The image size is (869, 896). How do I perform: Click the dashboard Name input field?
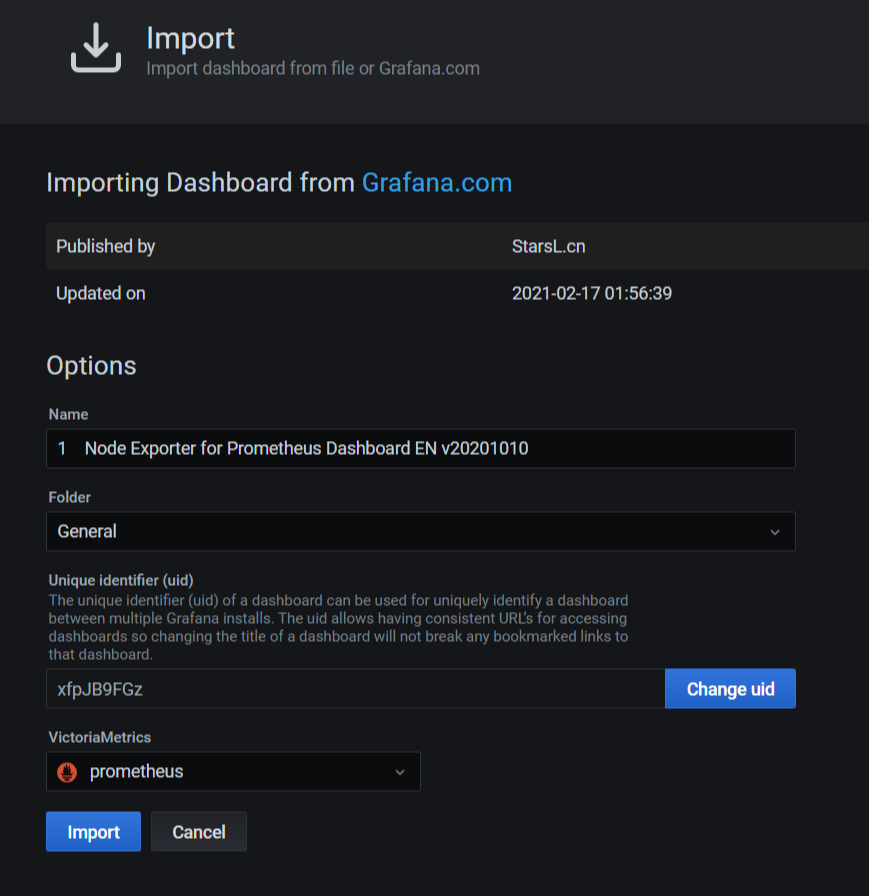(x=421, y=449)
